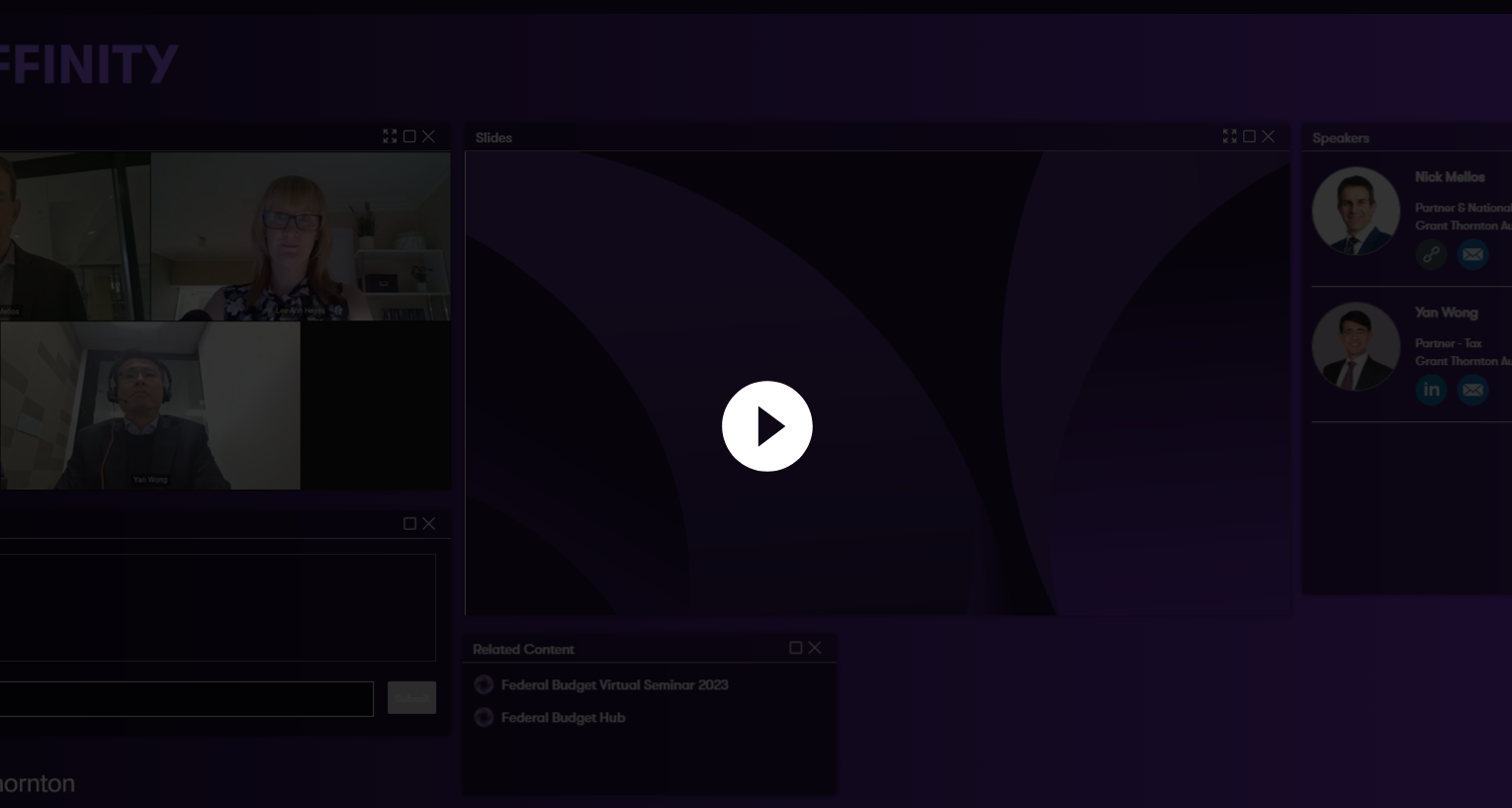Screen dimensions: 1512x808
Task: Close the Related Content panel
Action: click(x=815, y=648)
